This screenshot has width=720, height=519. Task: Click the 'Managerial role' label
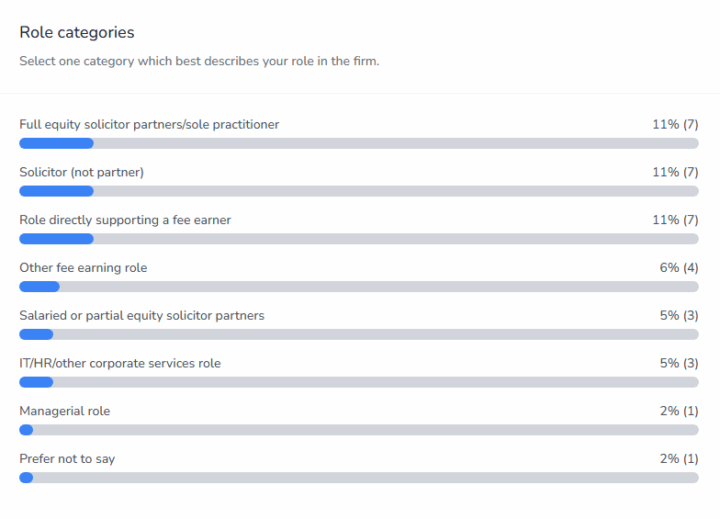click(x=65, y=411)
